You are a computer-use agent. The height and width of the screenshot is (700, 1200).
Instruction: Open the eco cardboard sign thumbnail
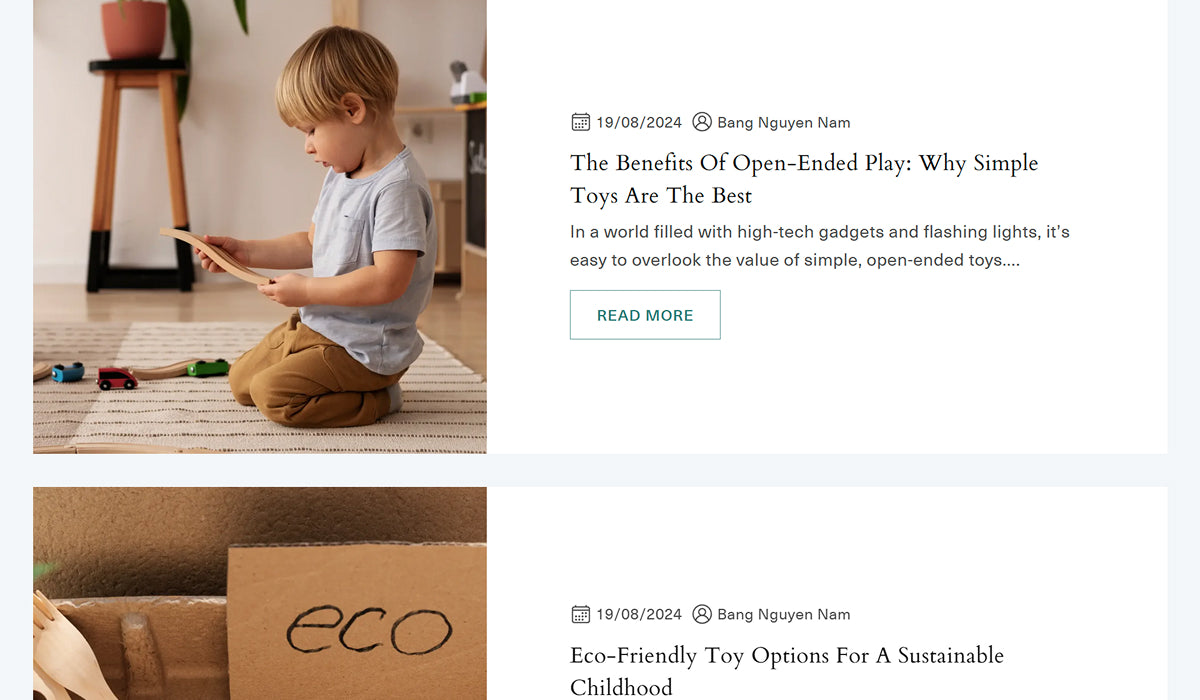pos(260,594)
